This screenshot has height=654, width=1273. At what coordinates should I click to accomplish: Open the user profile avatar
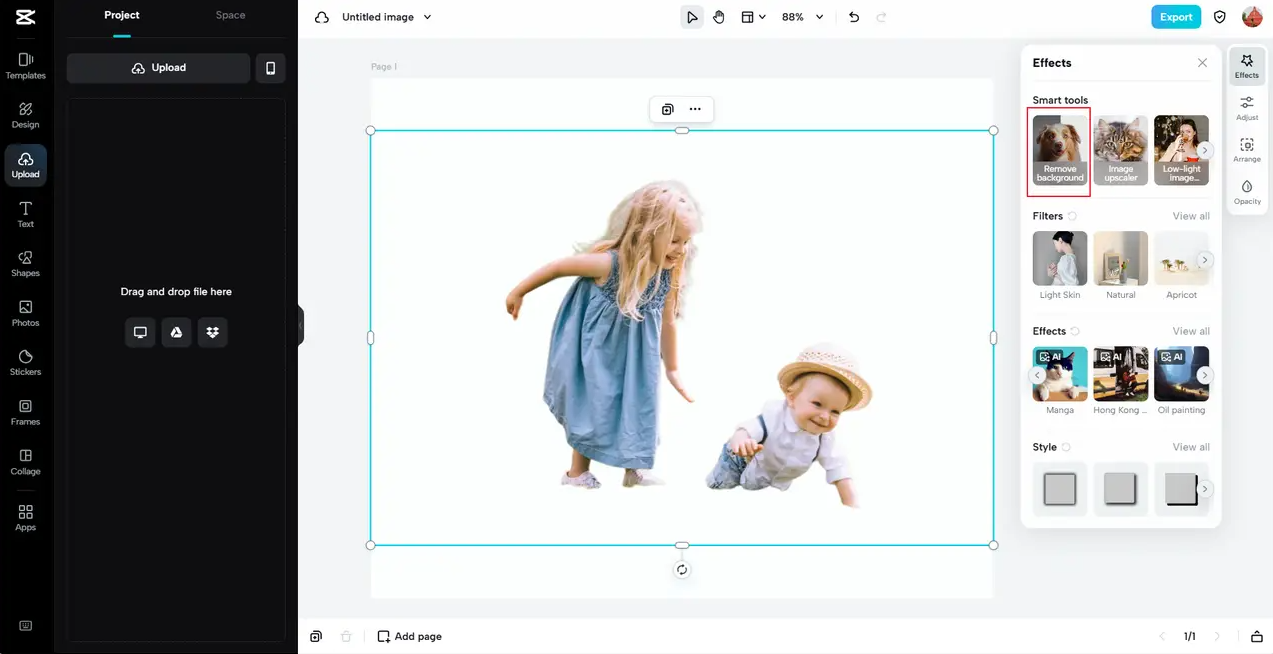pos(1252,17)
